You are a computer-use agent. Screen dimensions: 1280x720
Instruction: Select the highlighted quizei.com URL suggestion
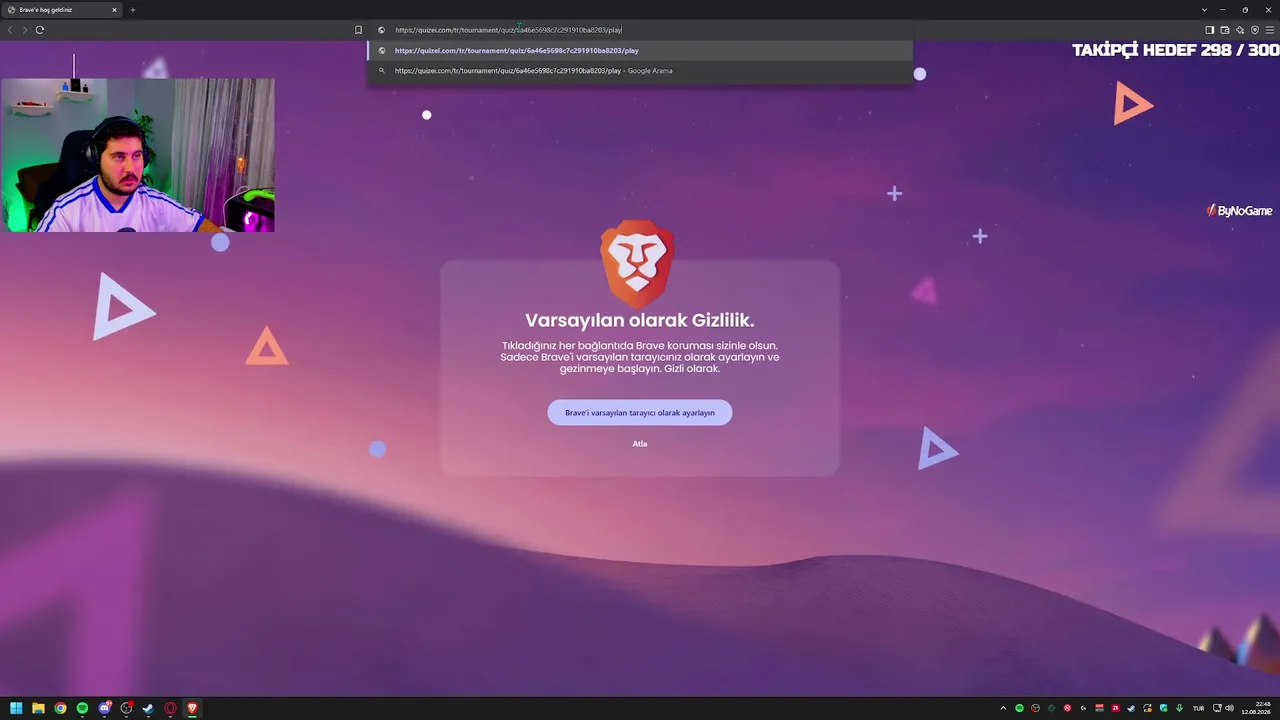click(640, 50)
